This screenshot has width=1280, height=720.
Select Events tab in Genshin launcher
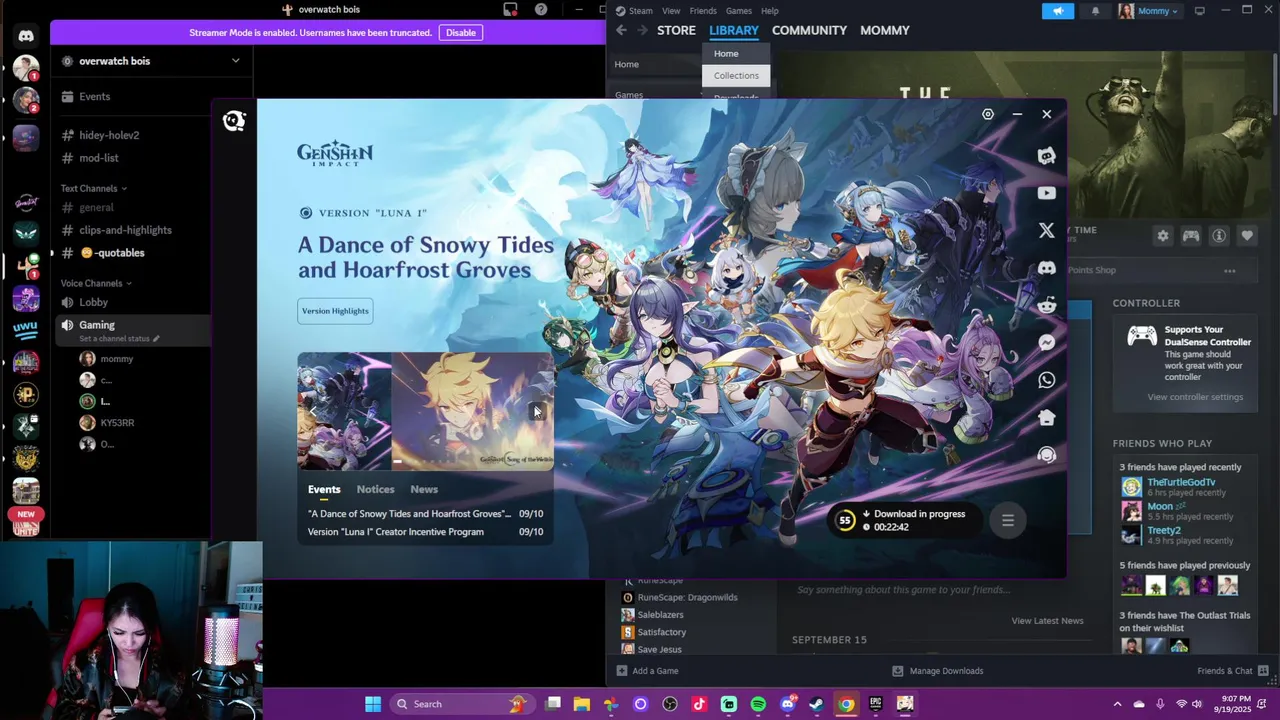pyautogui.click(x=324, y=489)
